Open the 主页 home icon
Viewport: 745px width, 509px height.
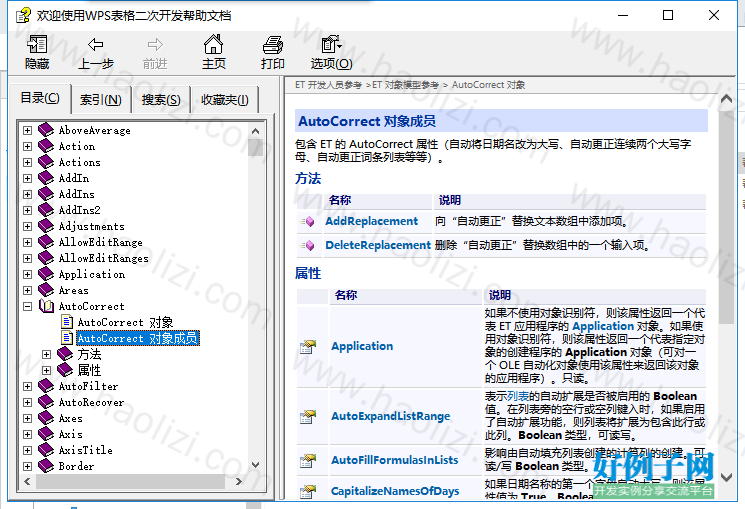tap(213, 44)
